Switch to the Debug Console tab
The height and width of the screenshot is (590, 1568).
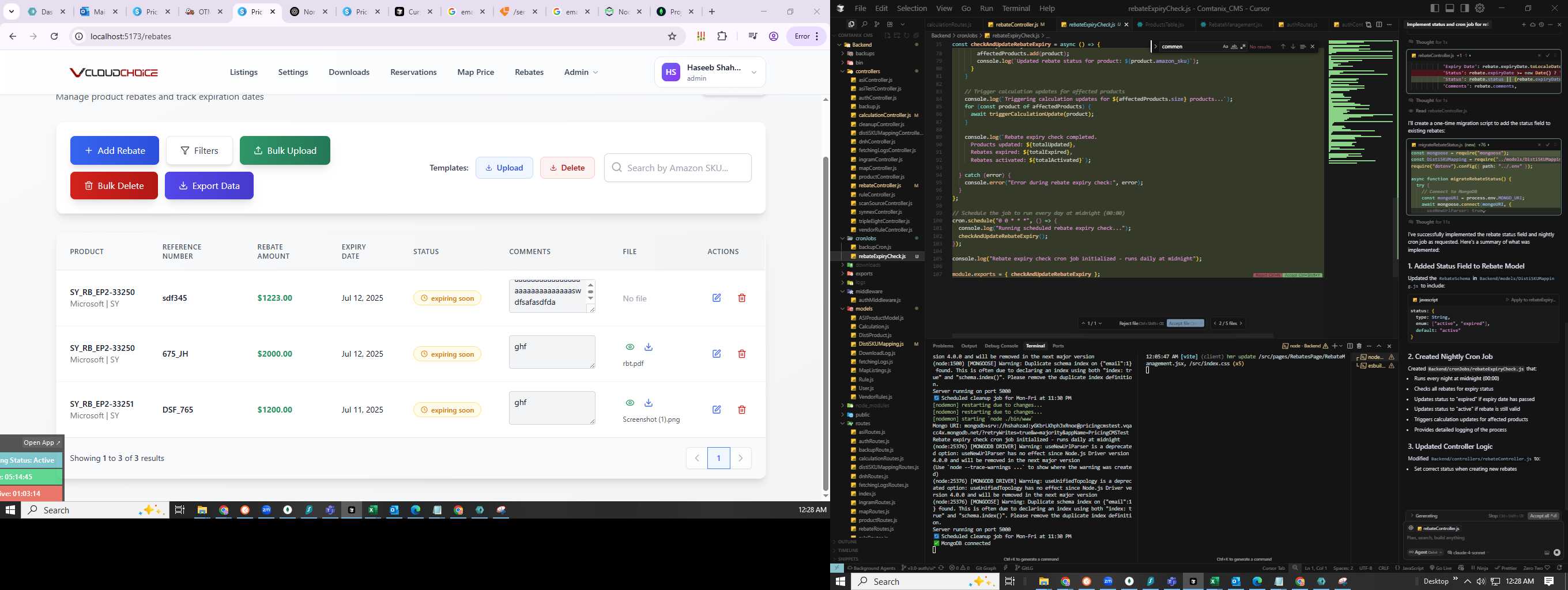[1001, 346]
